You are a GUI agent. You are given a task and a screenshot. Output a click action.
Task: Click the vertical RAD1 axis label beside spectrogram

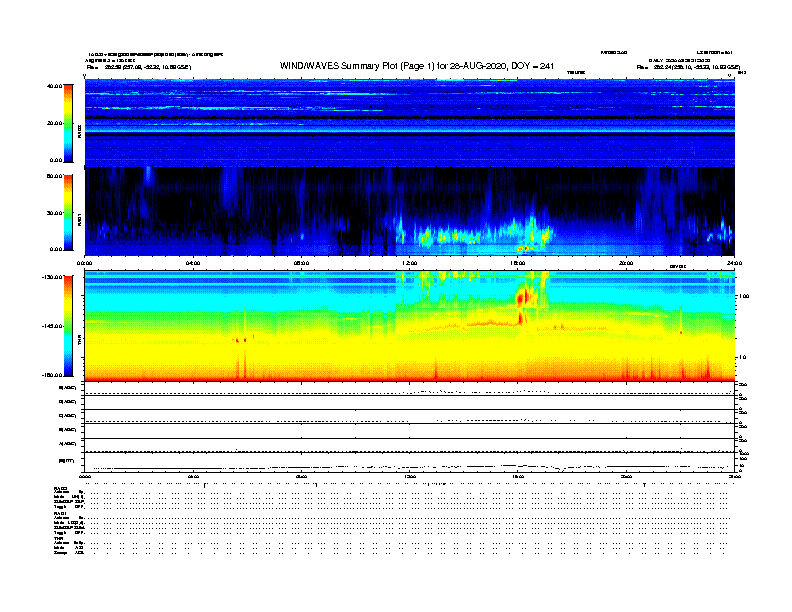80,219
